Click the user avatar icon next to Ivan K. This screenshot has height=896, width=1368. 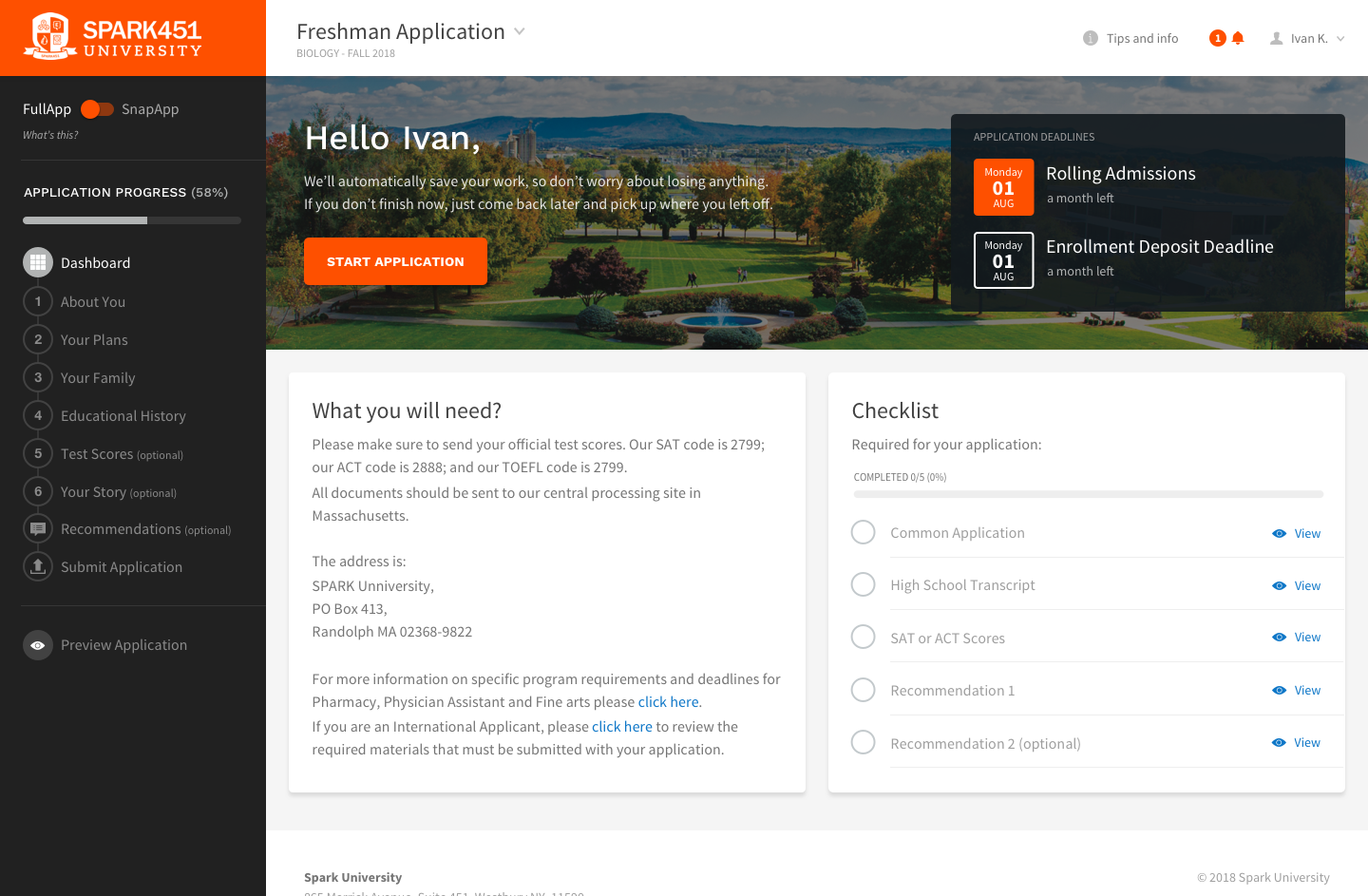pos(1277,38)
